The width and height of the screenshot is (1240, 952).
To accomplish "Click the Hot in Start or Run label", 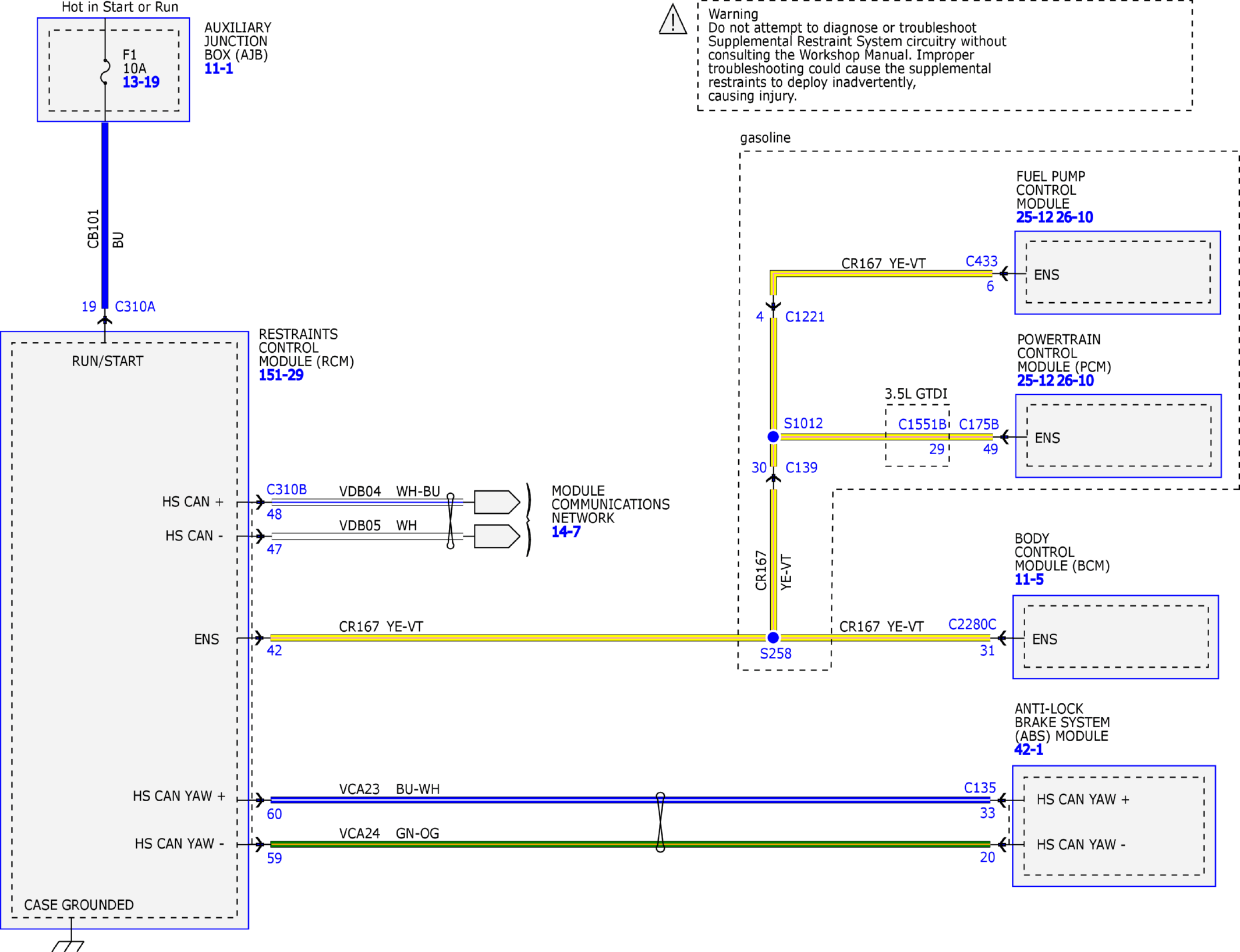I will 120,7.
